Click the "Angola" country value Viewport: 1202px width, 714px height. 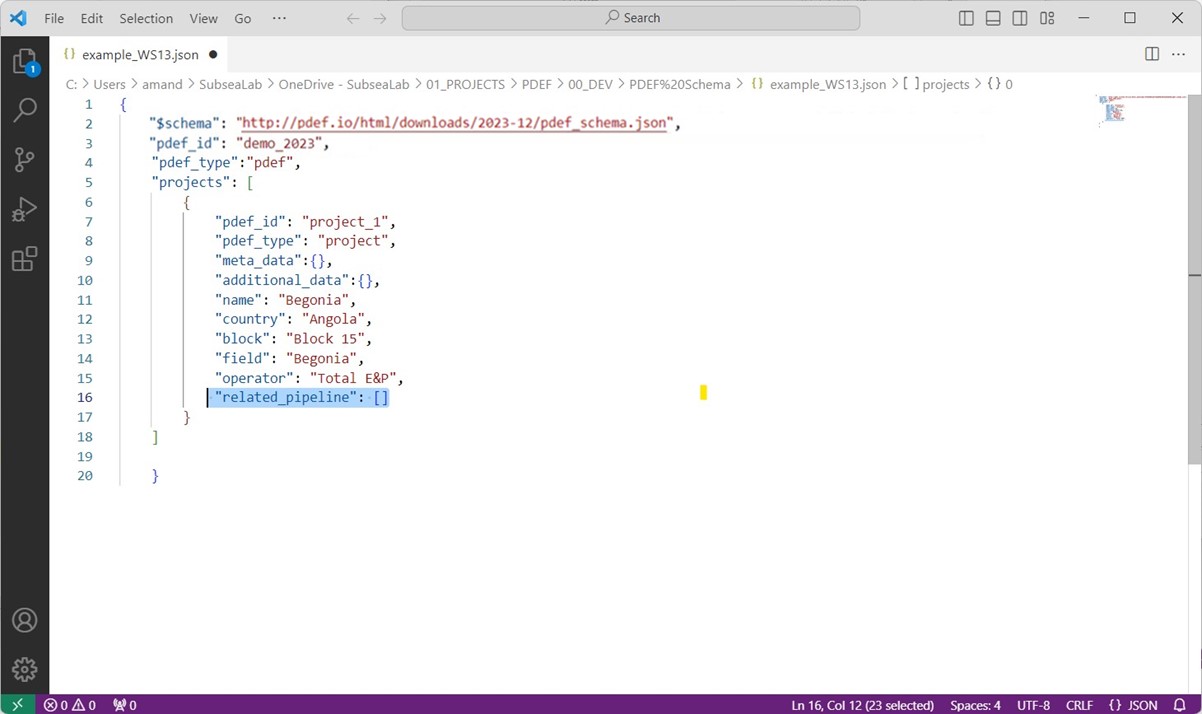coord(335,319)
